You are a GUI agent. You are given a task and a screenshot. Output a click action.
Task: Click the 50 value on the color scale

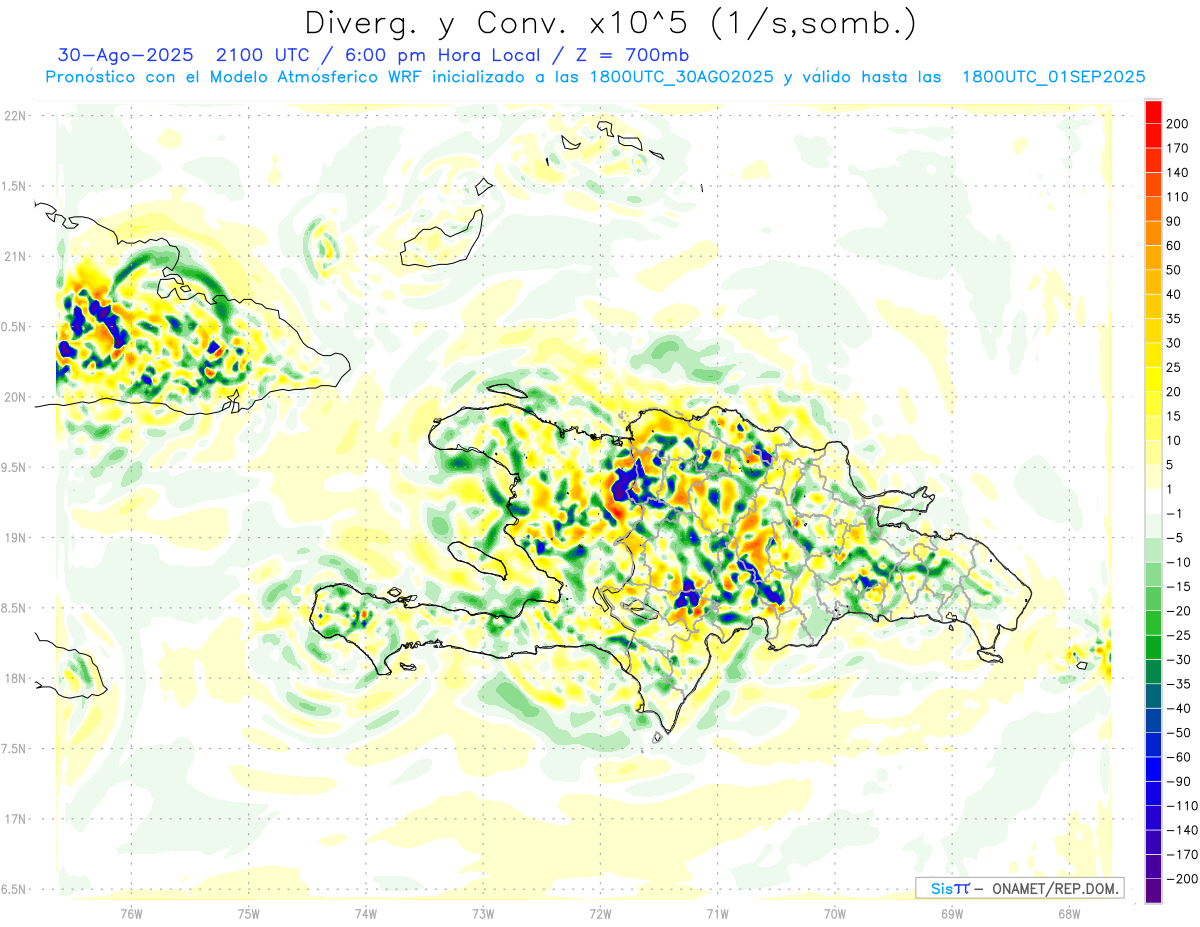click(x=1174, y=270)
